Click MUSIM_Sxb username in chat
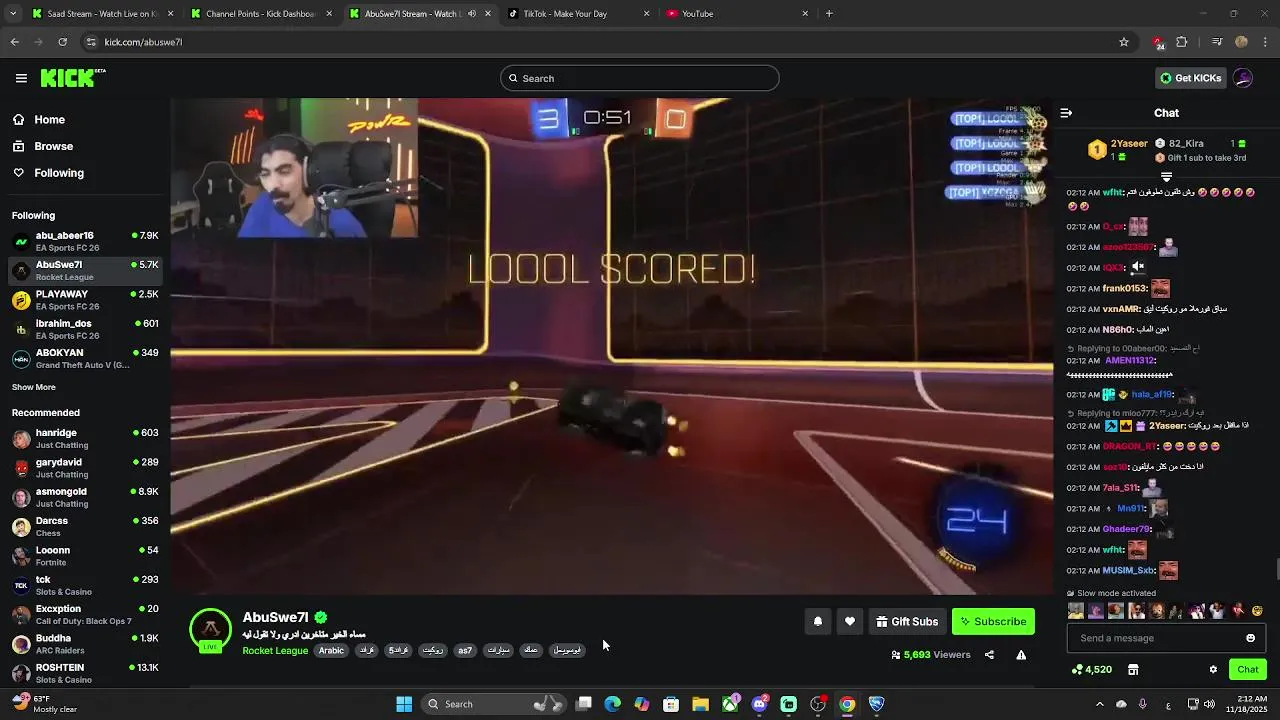Viewport: 1280px width, 720px height. click(x=1128, y=571)
